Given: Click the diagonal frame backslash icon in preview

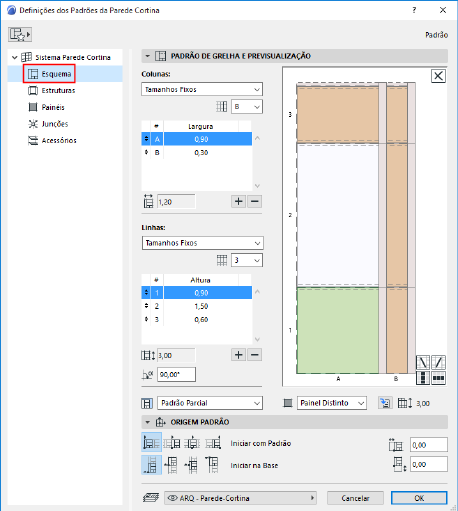Looking at the screenshot, I should (423, 362).
